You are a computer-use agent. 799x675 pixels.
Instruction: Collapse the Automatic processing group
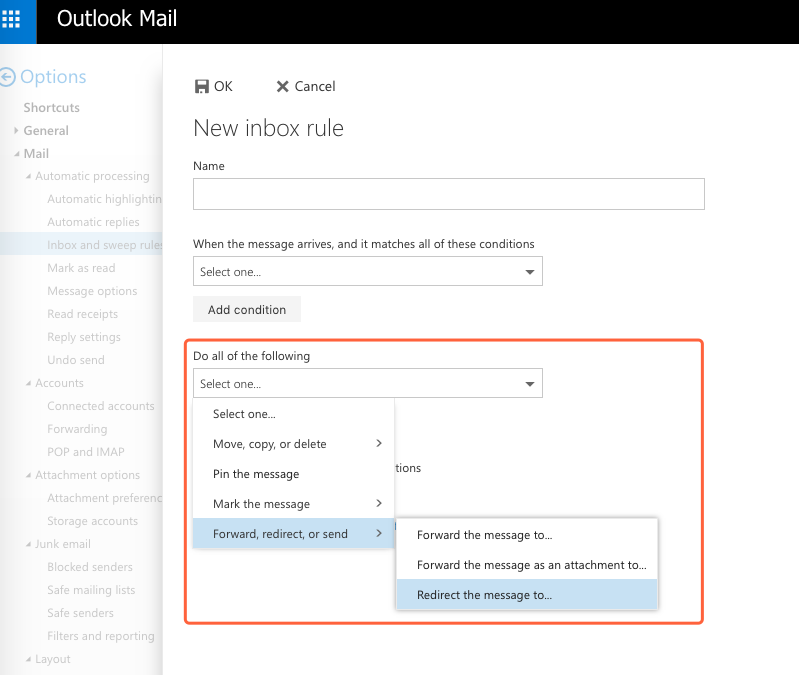[x=28, y=176]
